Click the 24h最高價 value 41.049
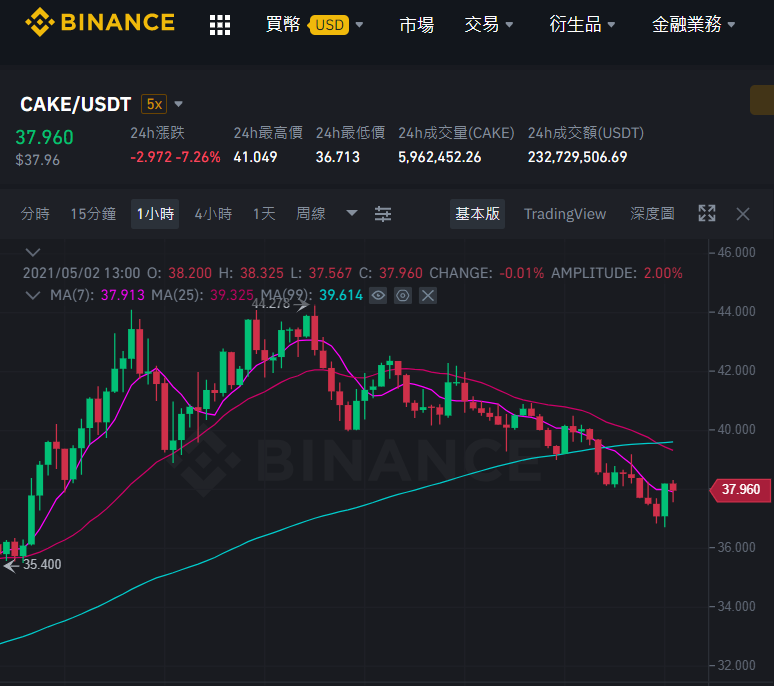The height and width of the screenshot is (686, 774). [255, 157]
